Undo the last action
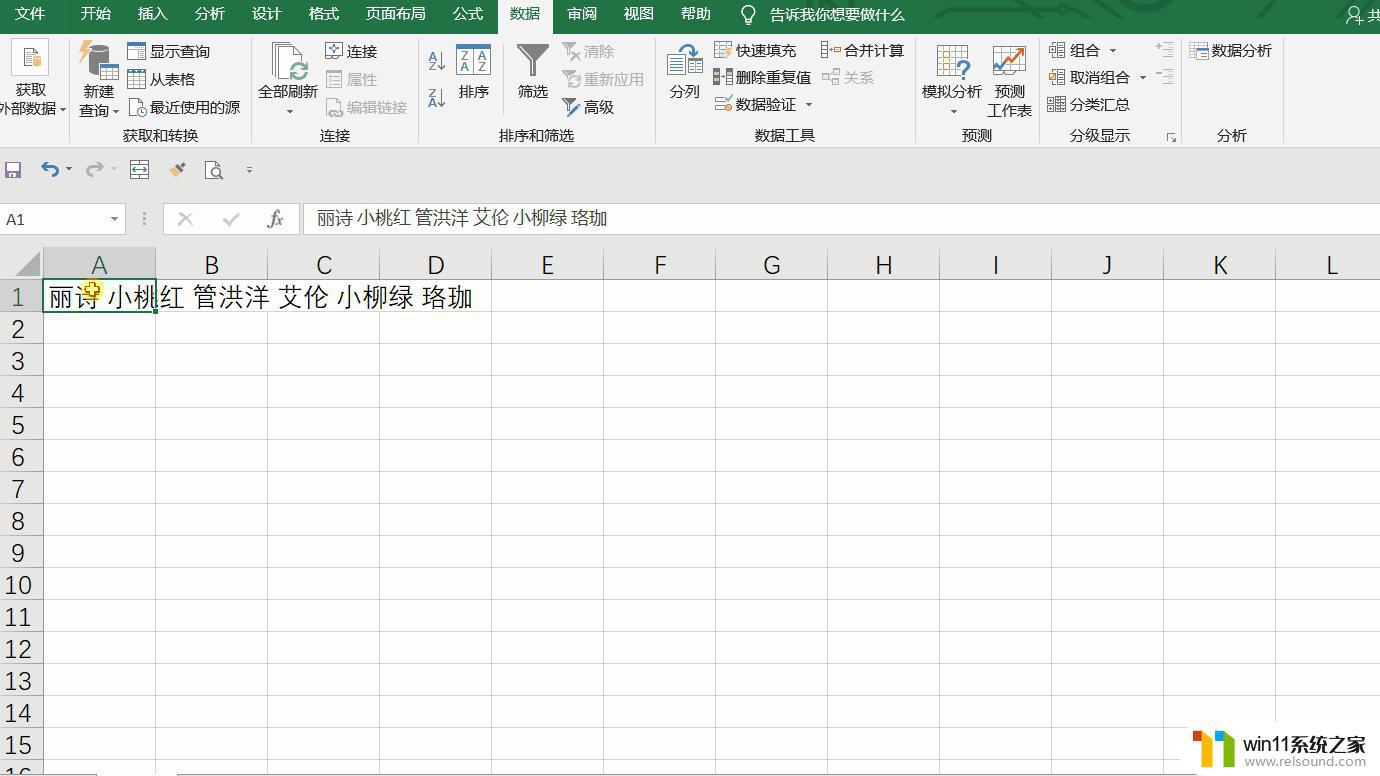 [49, 170]
